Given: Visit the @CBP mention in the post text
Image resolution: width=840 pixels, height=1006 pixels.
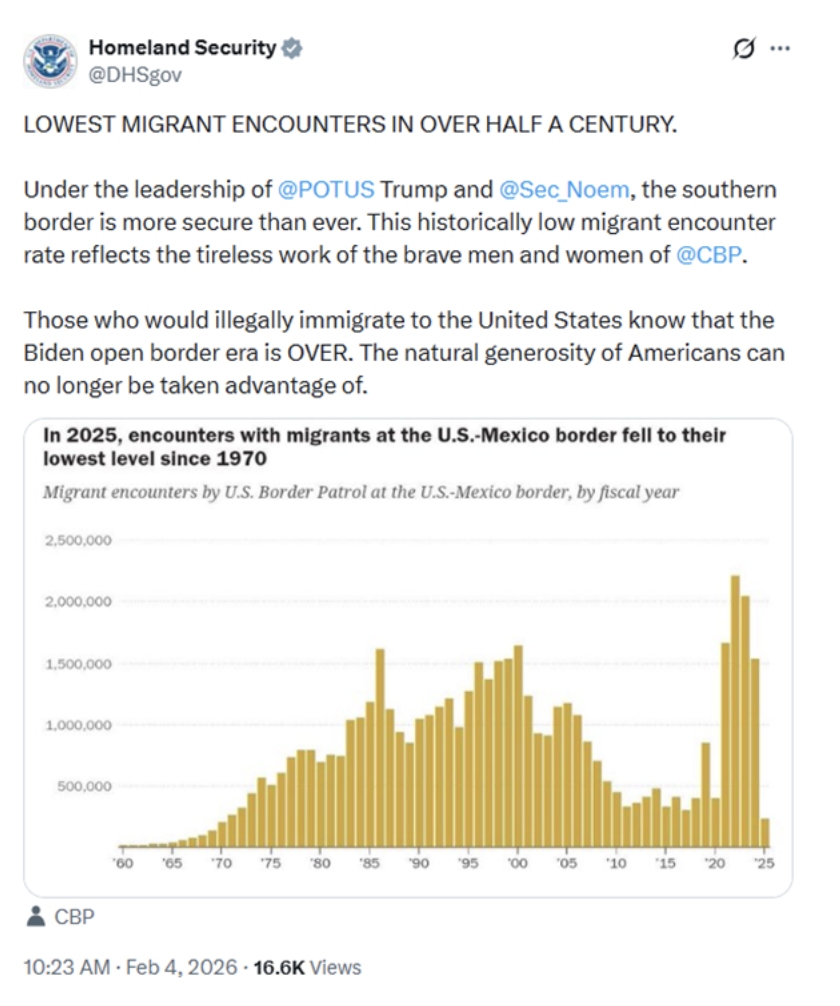Looking at the screenshot, I should point(710,254).
